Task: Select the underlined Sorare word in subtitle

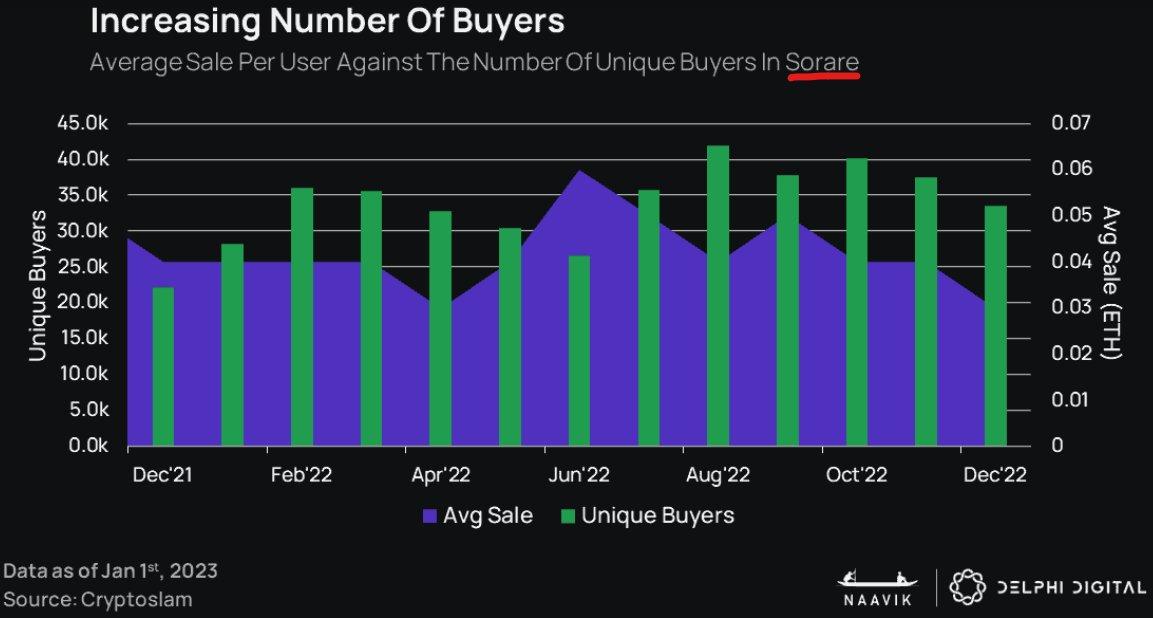Action: (x=822, y=62)
